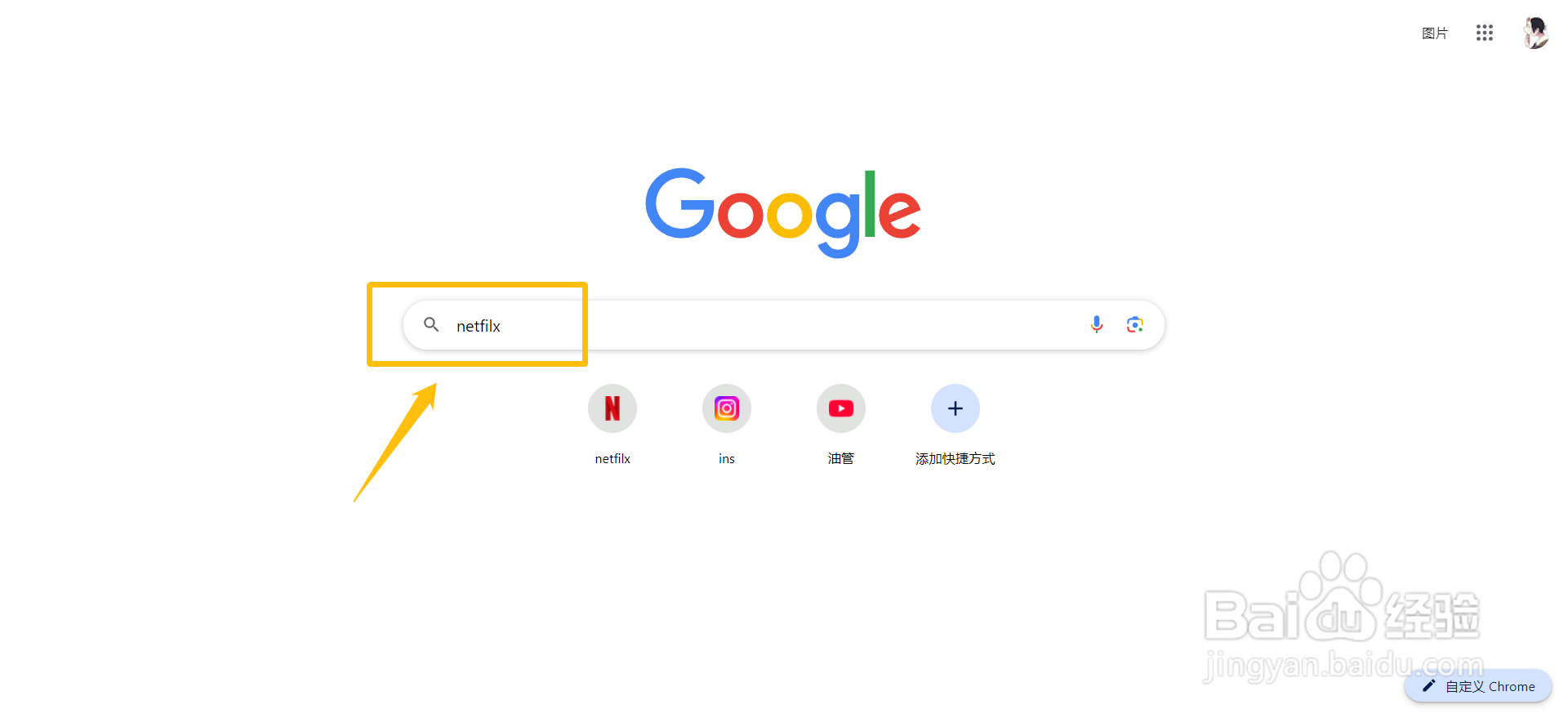The height and width of the screenshot is (718, 1568).
Task: Open the 图片 link at top right
Action: coord(1435,33)
